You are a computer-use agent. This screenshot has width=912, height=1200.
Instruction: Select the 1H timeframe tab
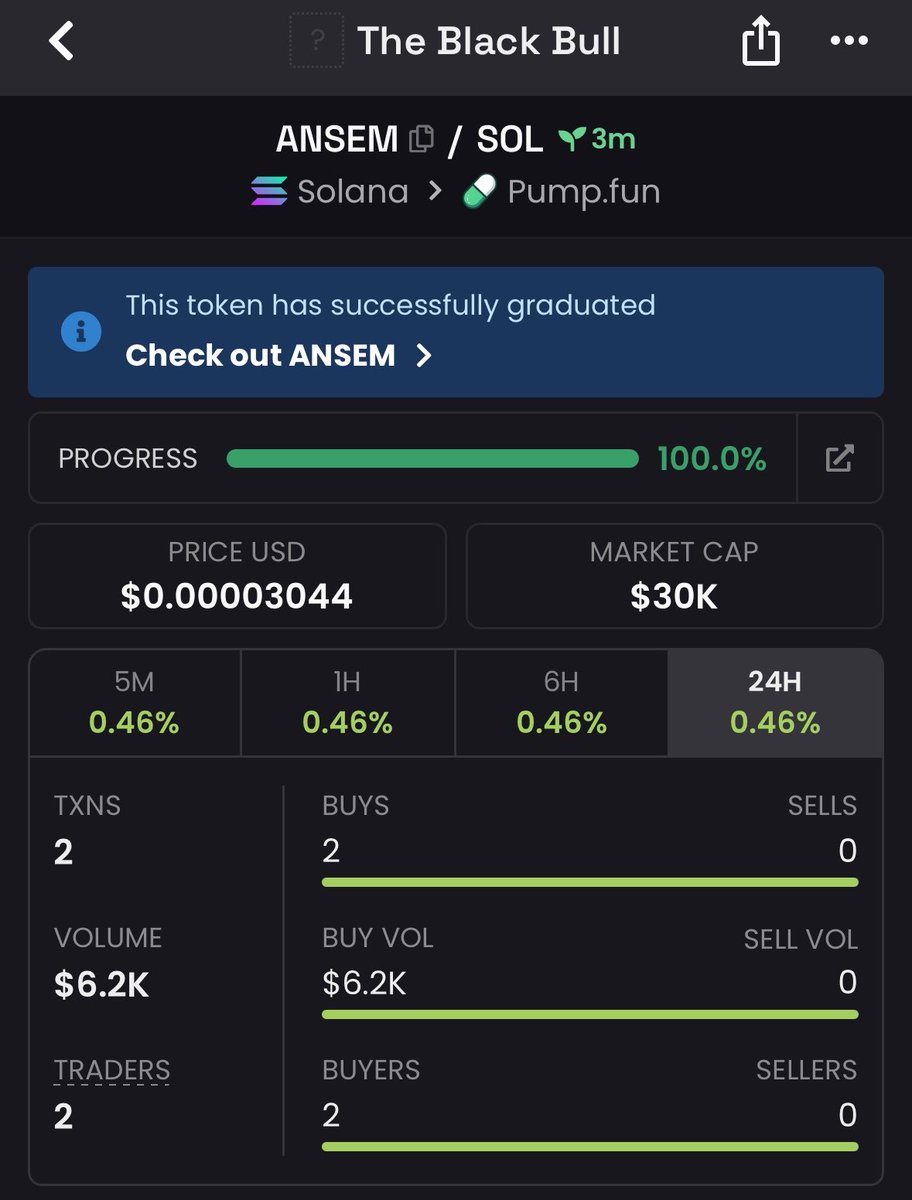coord(347,702)
